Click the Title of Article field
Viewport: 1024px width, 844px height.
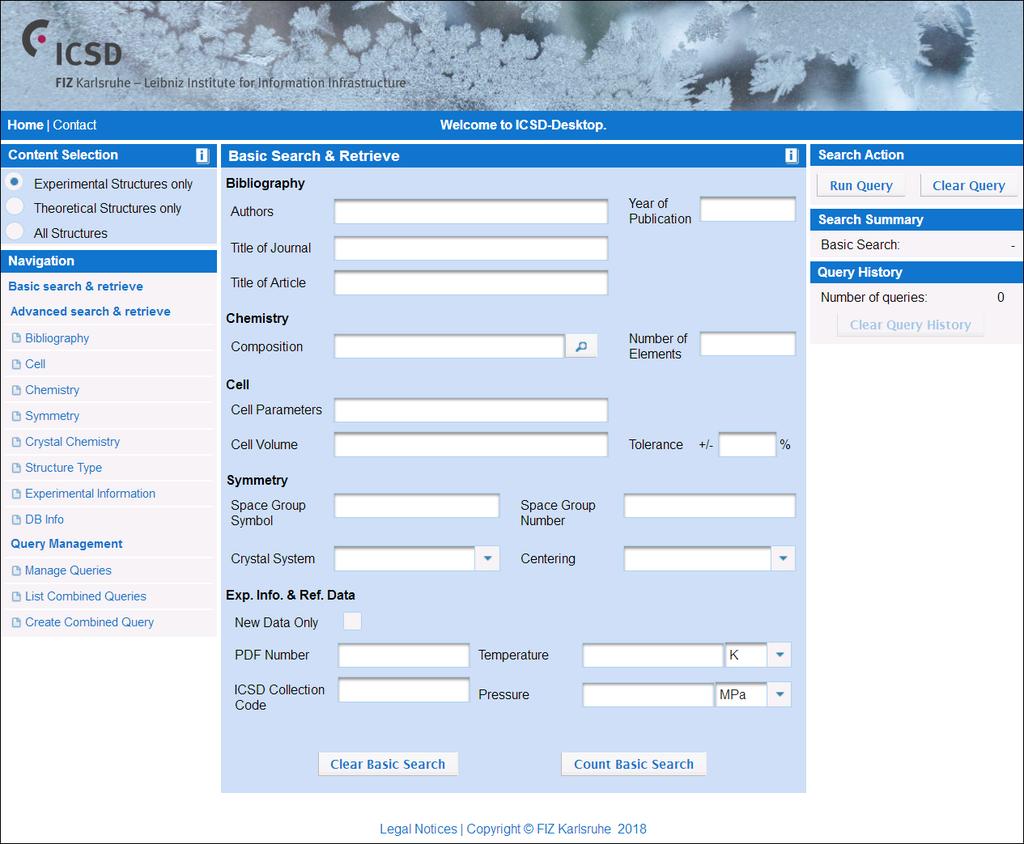(x=471, y=283)
